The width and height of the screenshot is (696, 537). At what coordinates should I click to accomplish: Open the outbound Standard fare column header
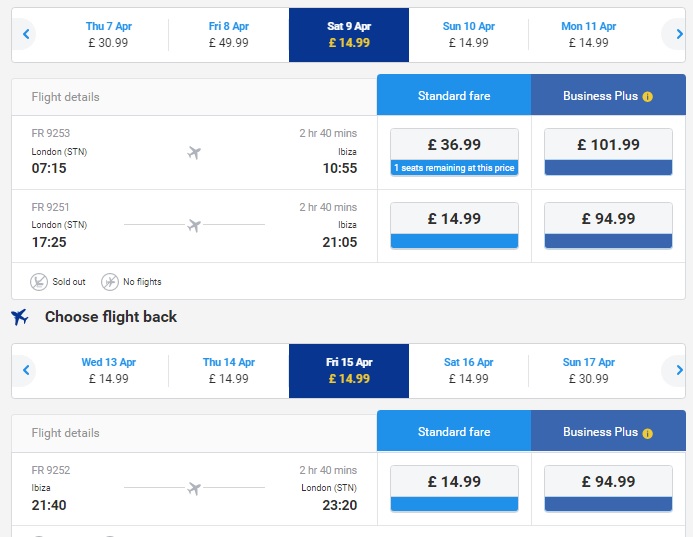454,95
